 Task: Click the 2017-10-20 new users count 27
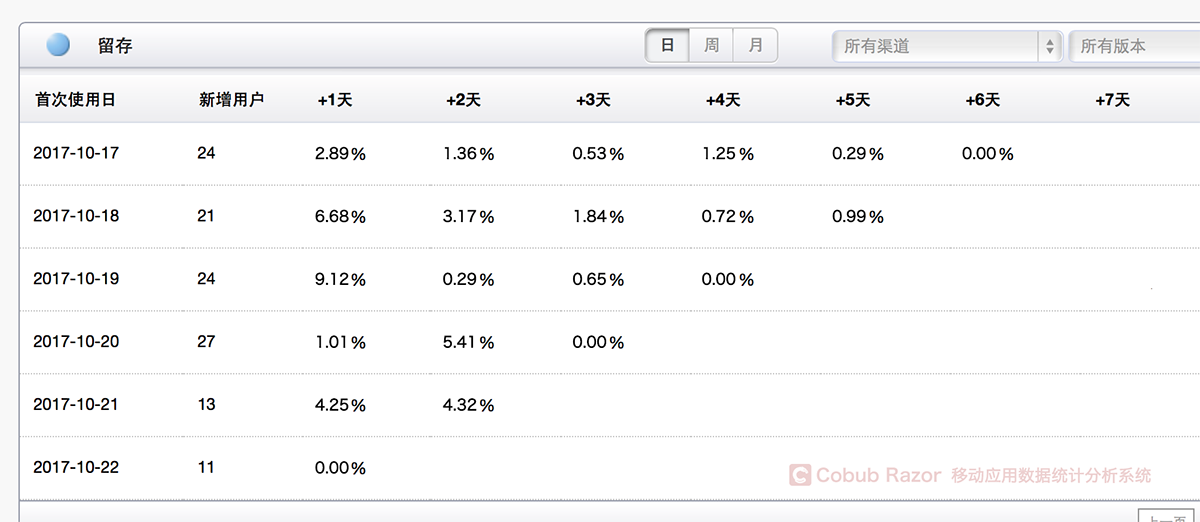(x=206, y=342)
